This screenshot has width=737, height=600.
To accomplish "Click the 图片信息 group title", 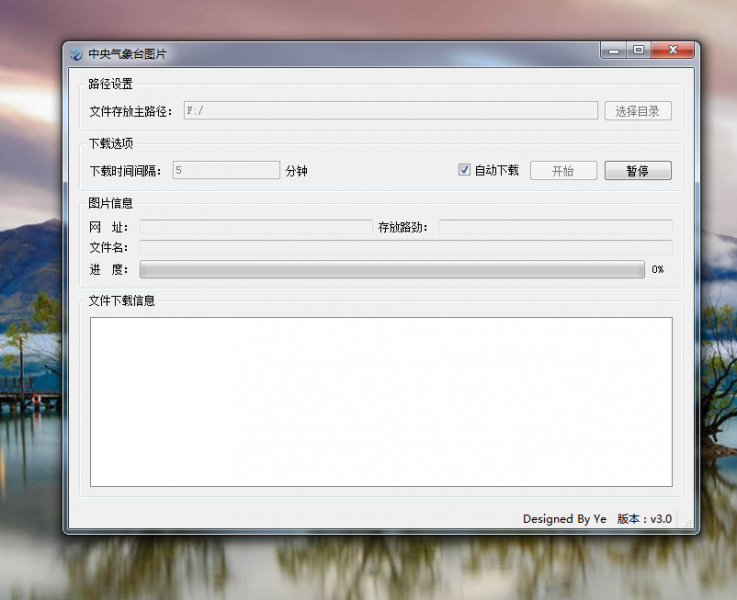I will tap(110, 203).
